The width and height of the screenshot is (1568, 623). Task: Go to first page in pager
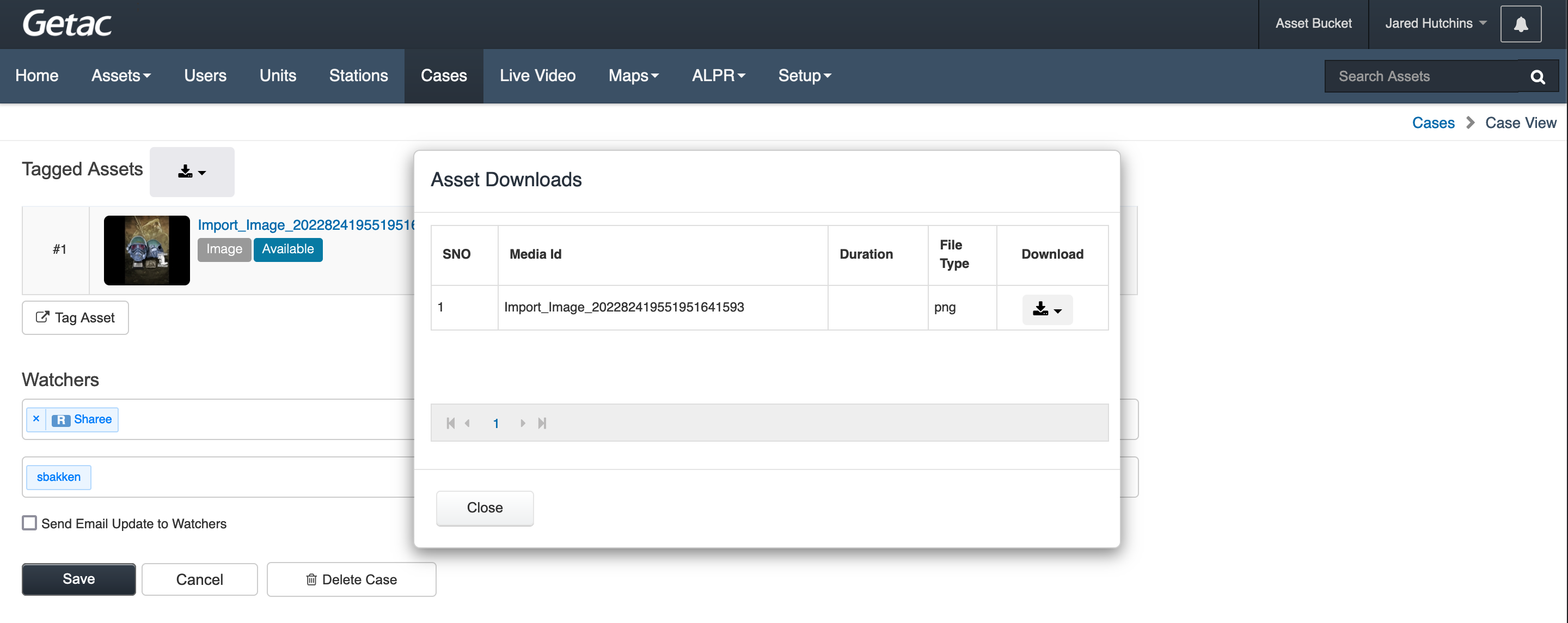(450, 423)
